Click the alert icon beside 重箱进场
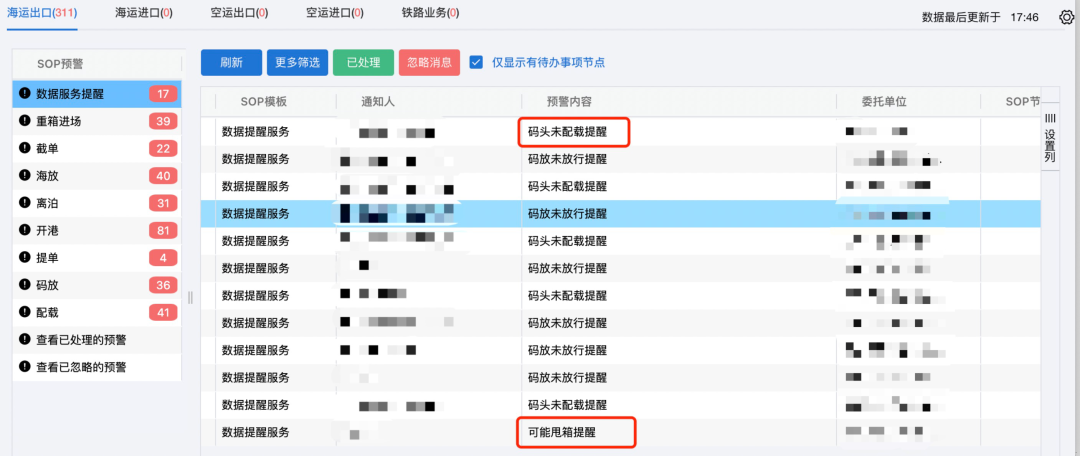The width and height of the screenshot is (1080, 456). (x=25, y=121)
